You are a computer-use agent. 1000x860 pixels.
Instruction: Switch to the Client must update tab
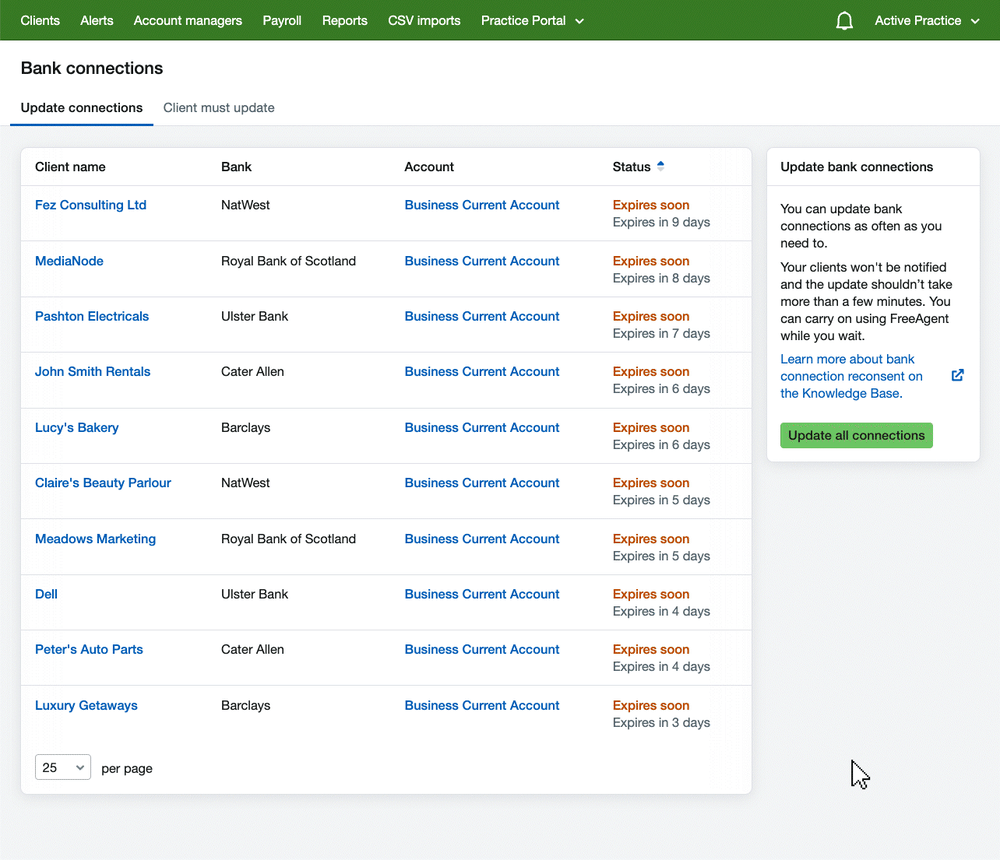coord(219,108)
